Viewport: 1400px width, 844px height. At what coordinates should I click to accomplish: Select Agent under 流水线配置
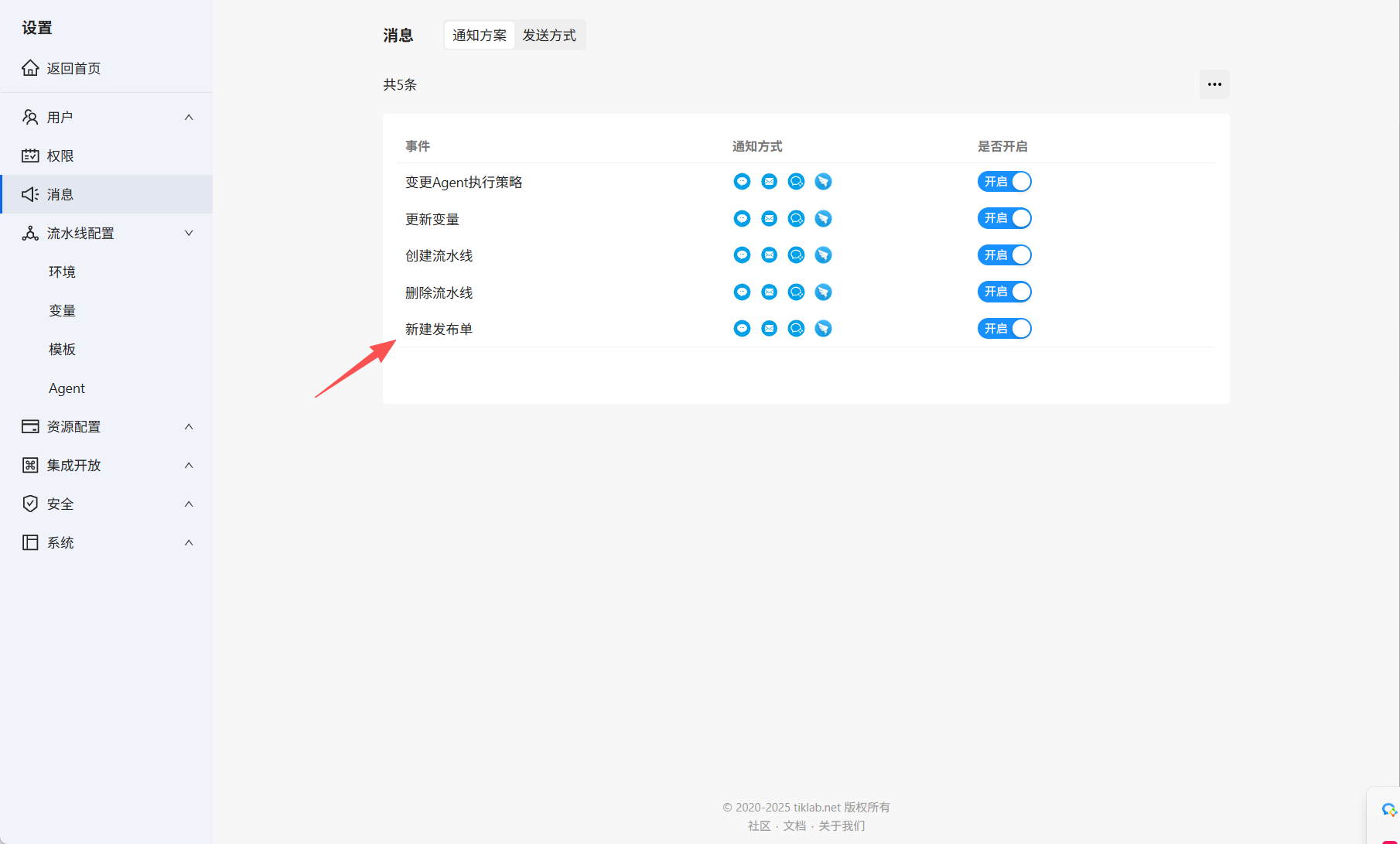point(67,388)
